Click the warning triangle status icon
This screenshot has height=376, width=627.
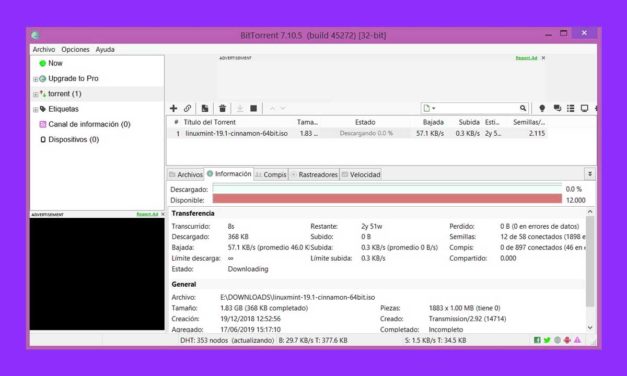point(577,340)
